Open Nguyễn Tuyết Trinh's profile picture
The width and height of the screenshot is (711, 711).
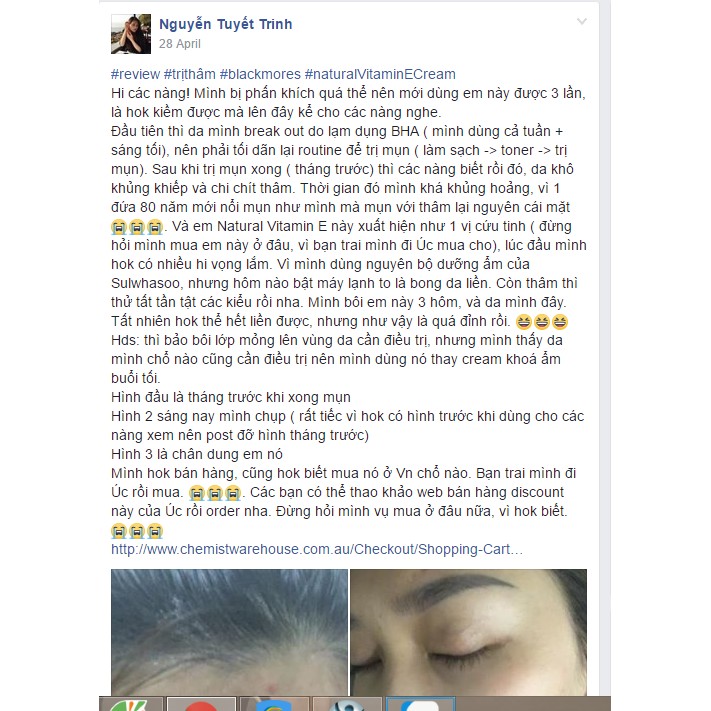pos(131,34)
